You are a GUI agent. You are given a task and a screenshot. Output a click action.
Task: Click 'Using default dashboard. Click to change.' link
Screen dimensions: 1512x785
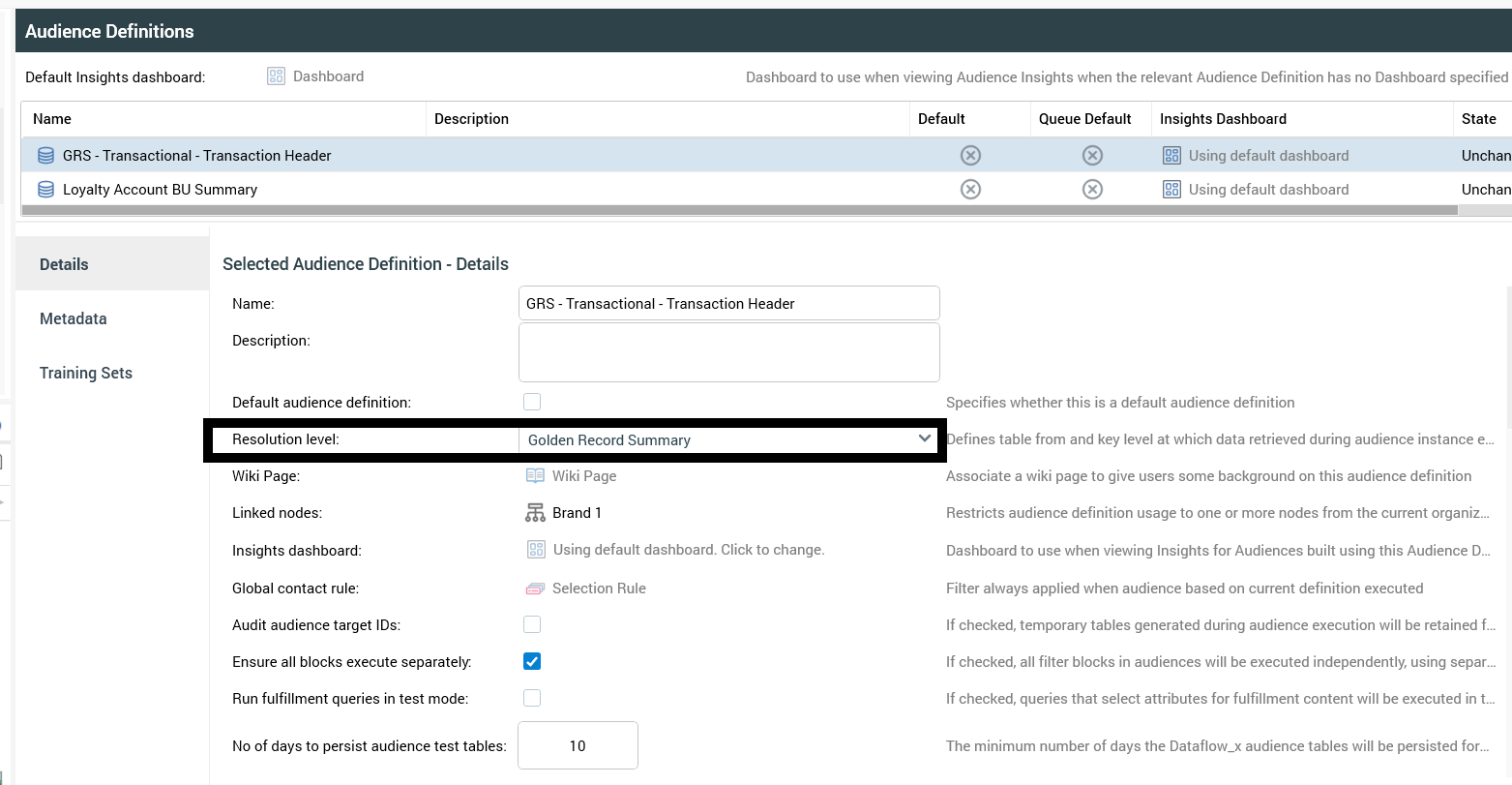[x=688, y=550]
